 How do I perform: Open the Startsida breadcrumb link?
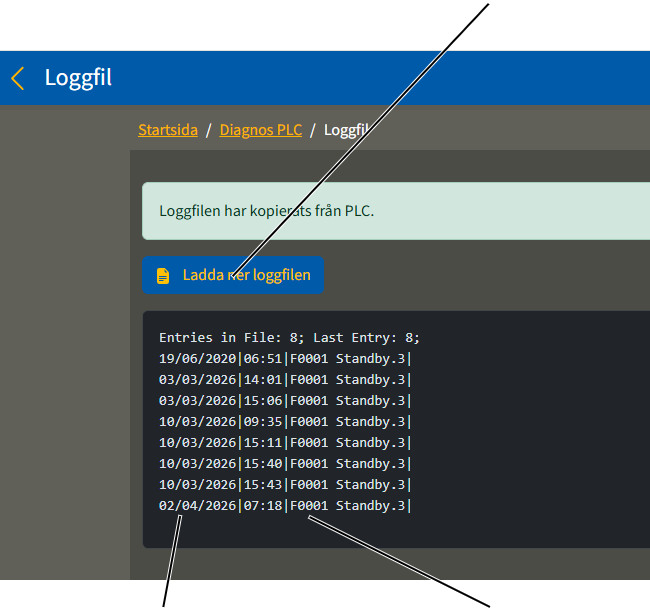click(168, 130)
